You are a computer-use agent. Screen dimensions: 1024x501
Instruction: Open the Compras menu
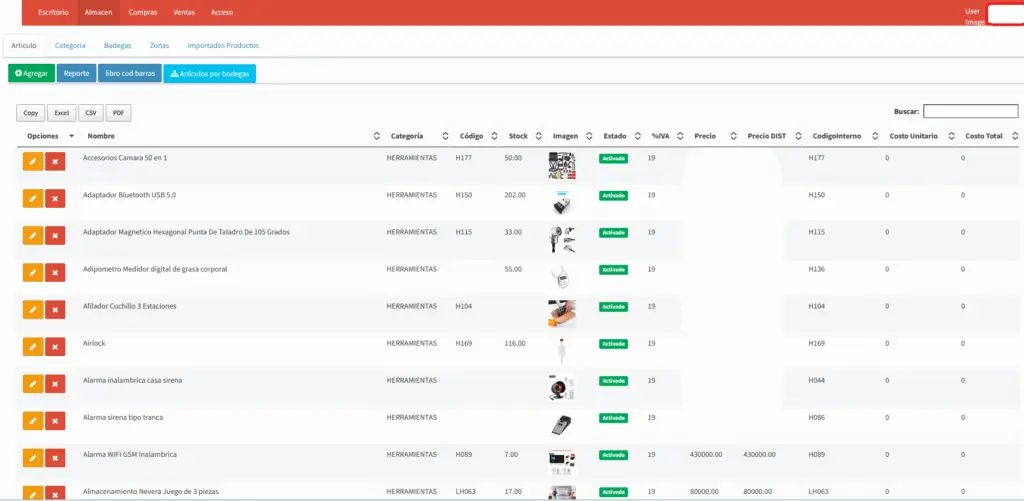coord(143,12)
